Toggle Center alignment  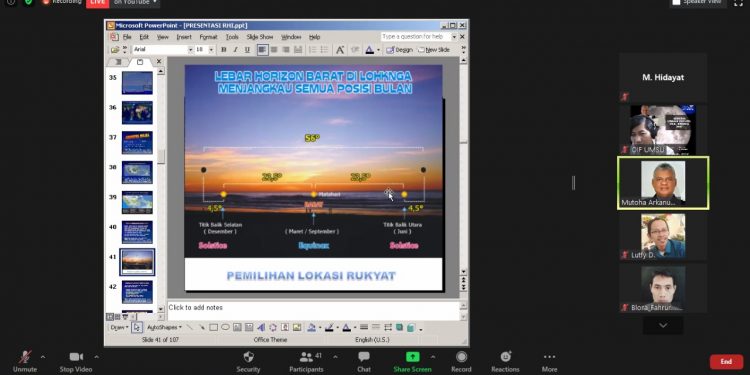274,50
